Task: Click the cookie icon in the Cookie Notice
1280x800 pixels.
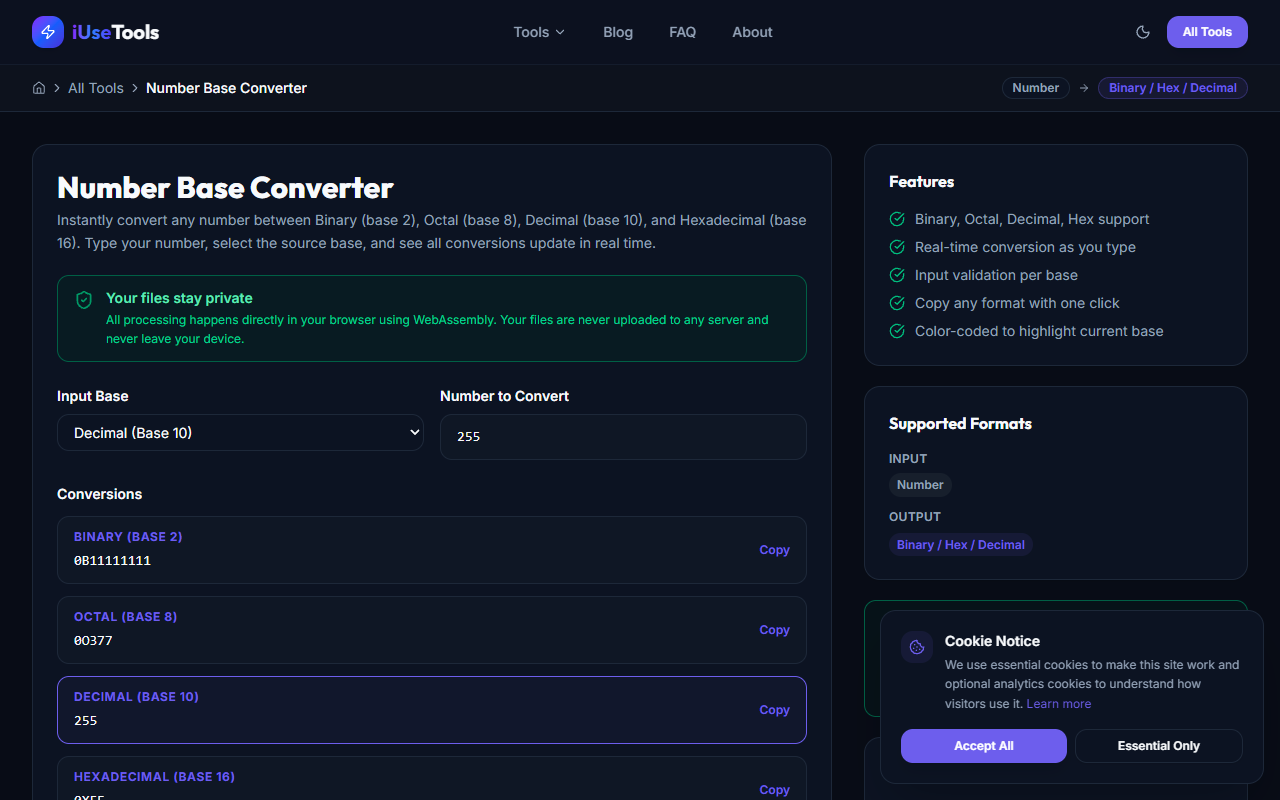Action: tap(916, 646)
